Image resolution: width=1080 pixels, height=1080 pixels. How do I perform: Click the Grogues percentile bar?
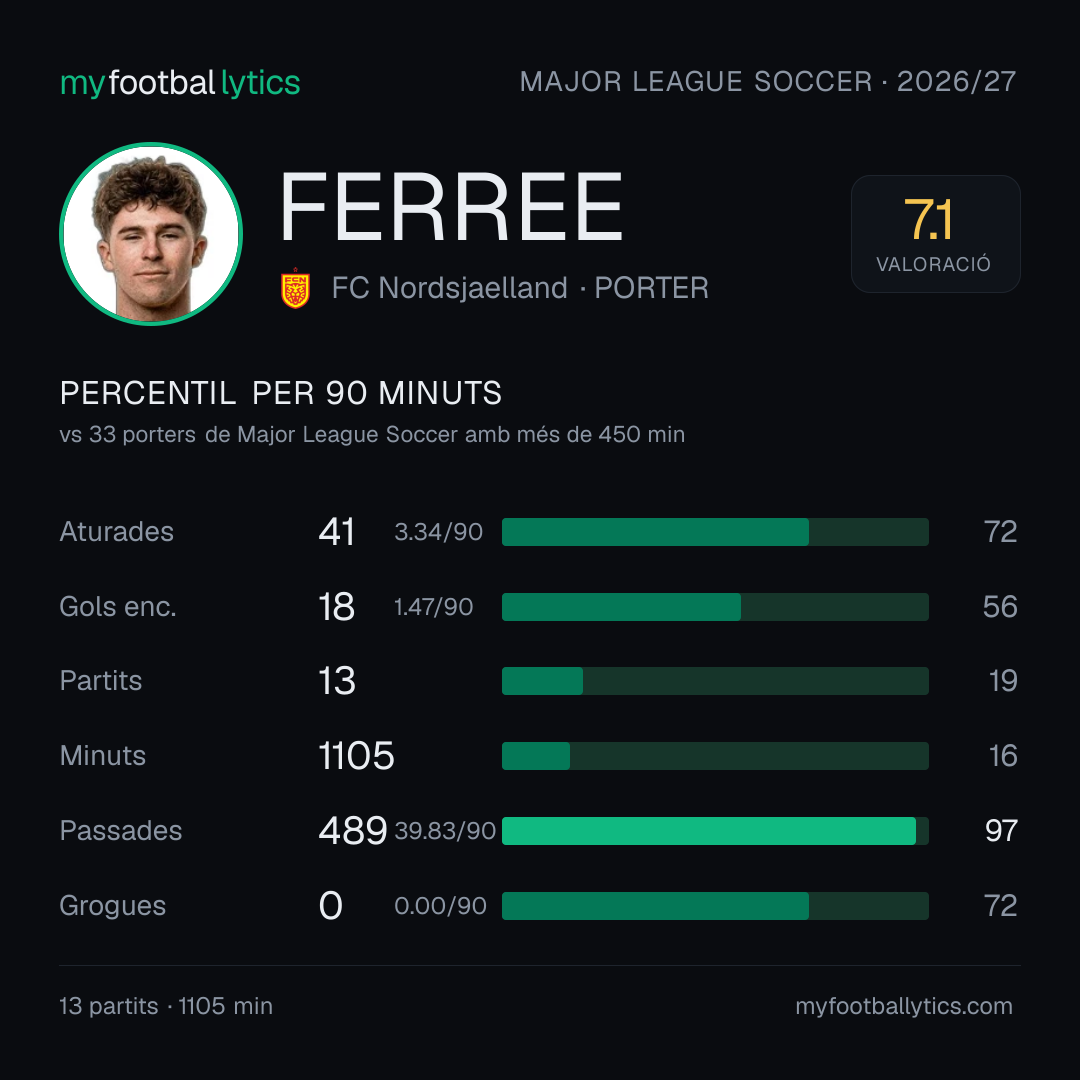tap(715, 906)
